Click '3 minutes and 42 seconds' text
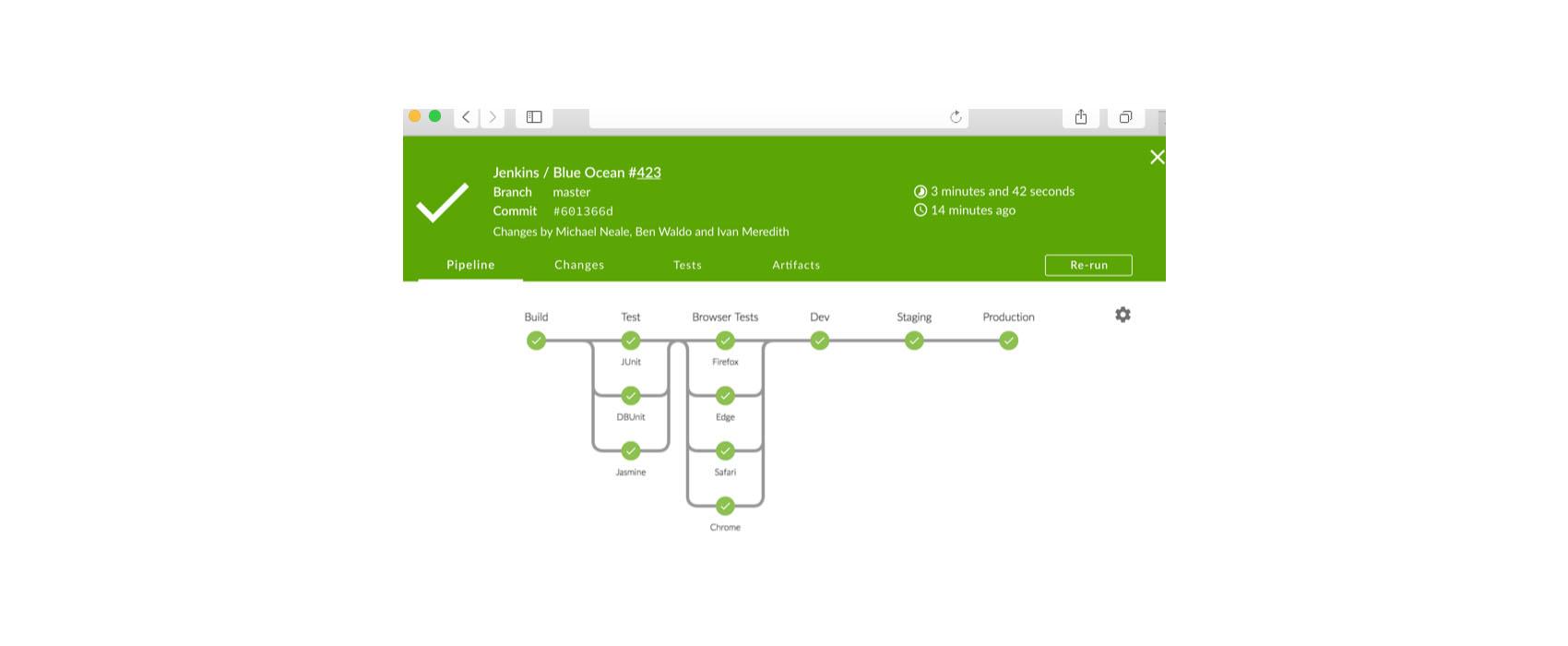1568x646 pixels. (1003, 192)
